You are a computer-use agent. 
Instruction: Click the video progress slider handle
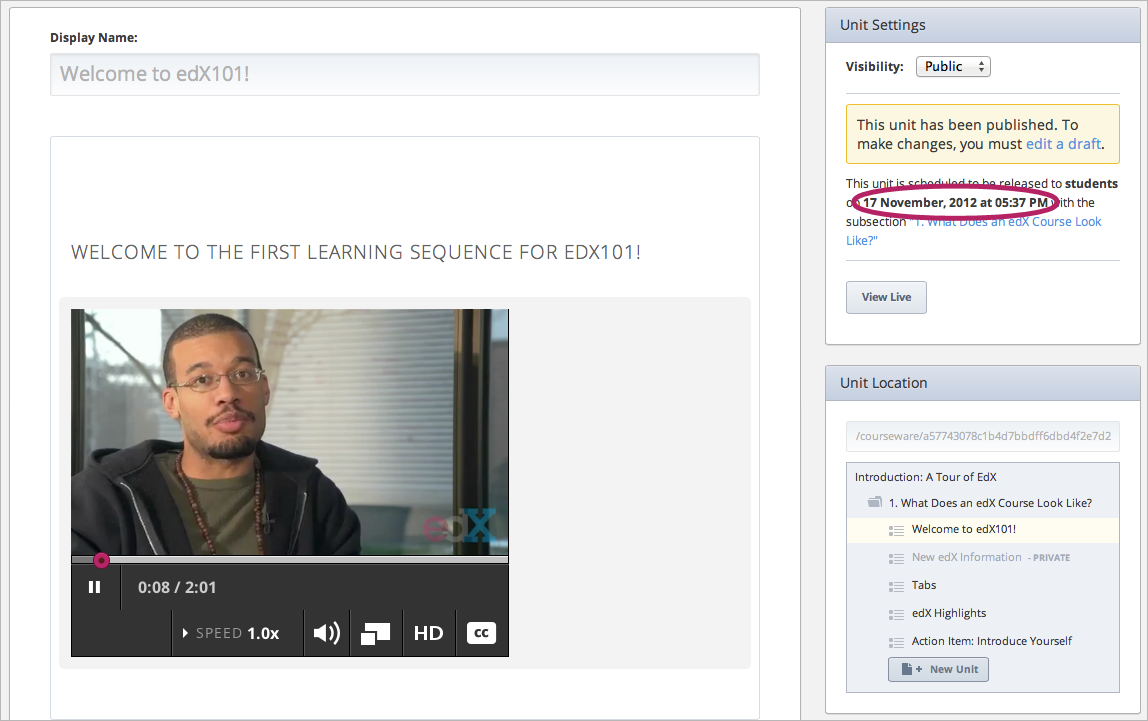pyautogui.click(x=101, y=560)
